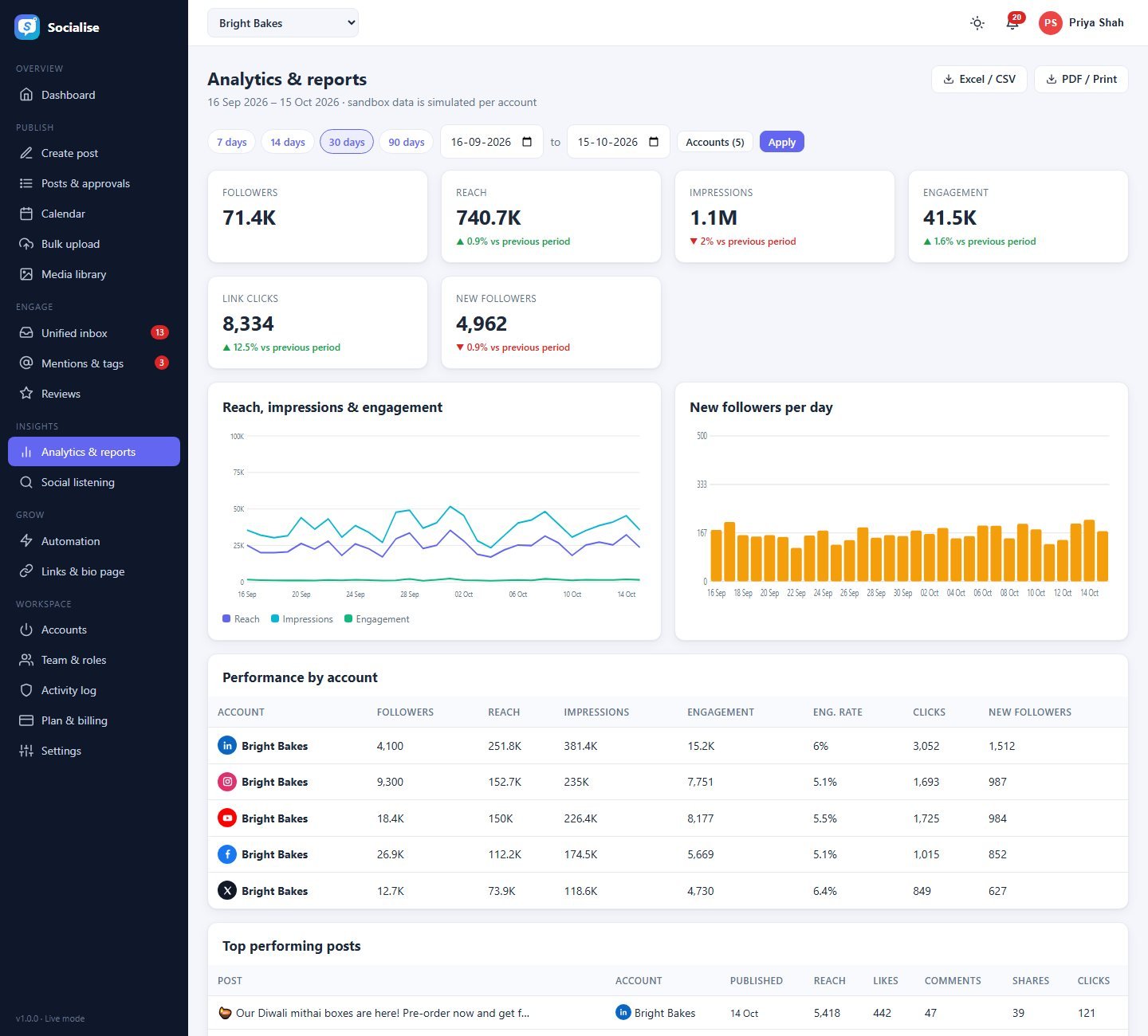This screenshot has width=1148, height=1036.
Task: Click the Socialise logo icon
Action: [27, 27]
